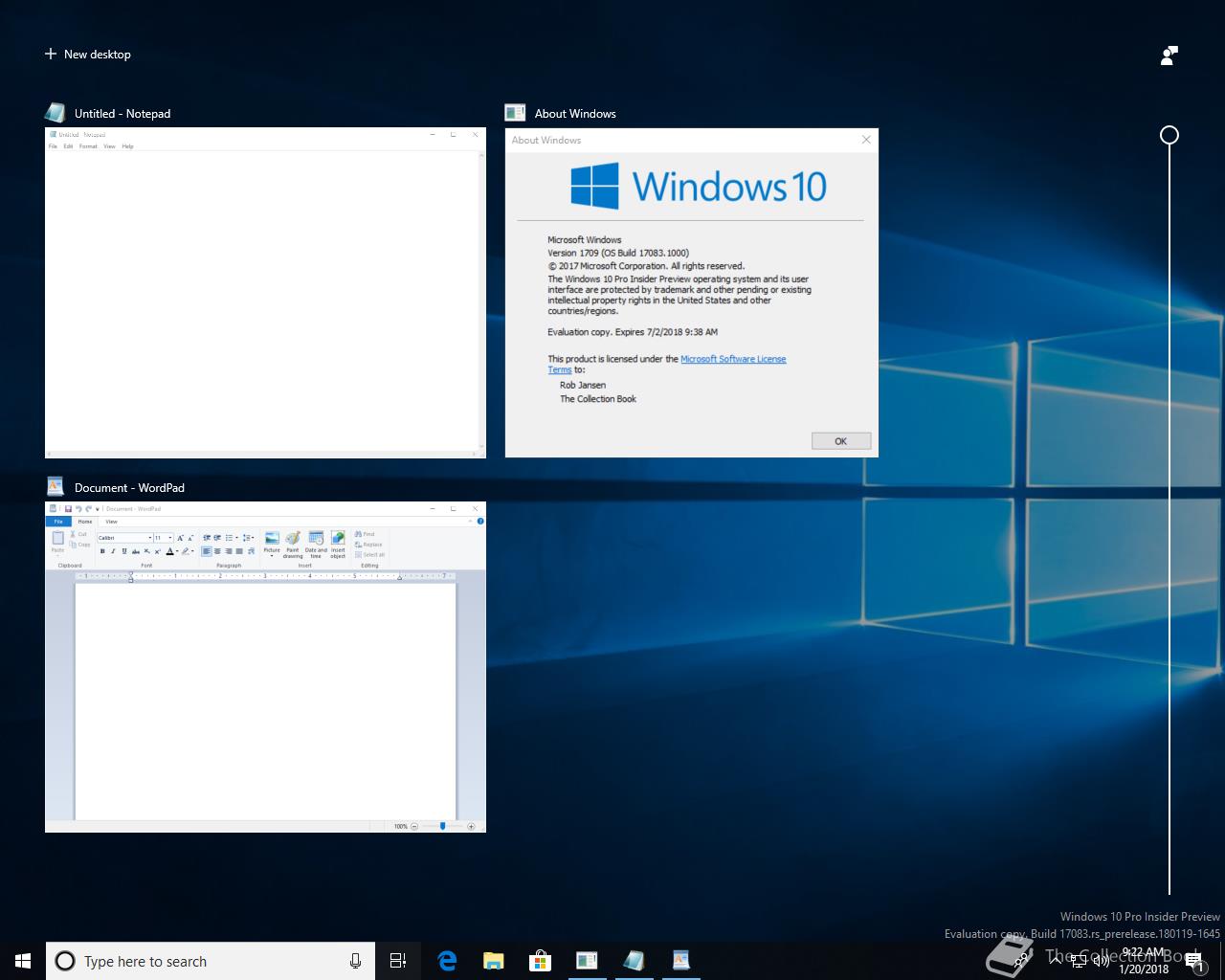Open the font size 11 dropdown in WordPad
This screenshot has width=1225, height=980.
[x=170, y=538]
